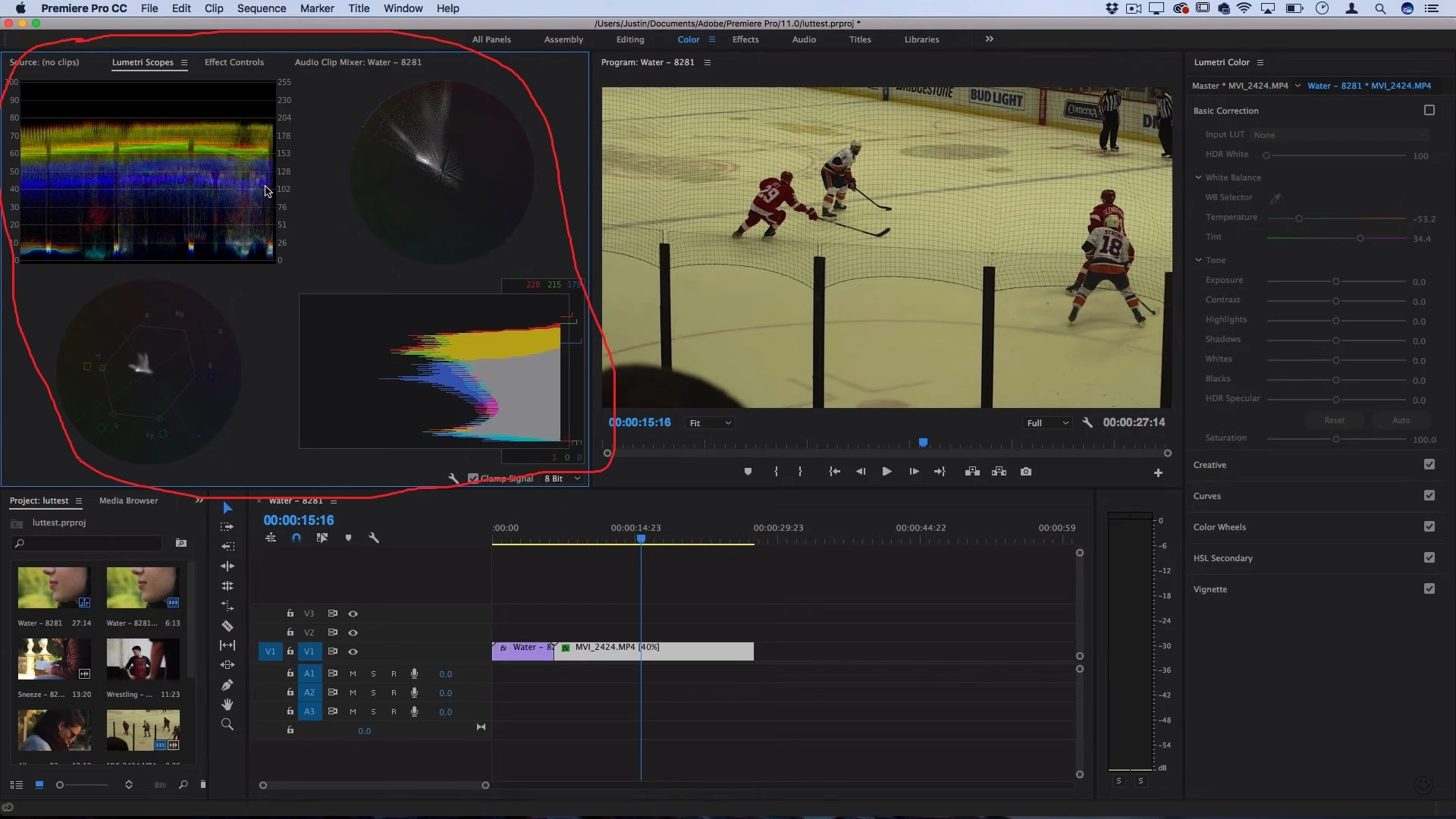The height and width of the screenshot is (819, 1456).
Task: Click the Auto tone button
Action: pos(1401,420)
